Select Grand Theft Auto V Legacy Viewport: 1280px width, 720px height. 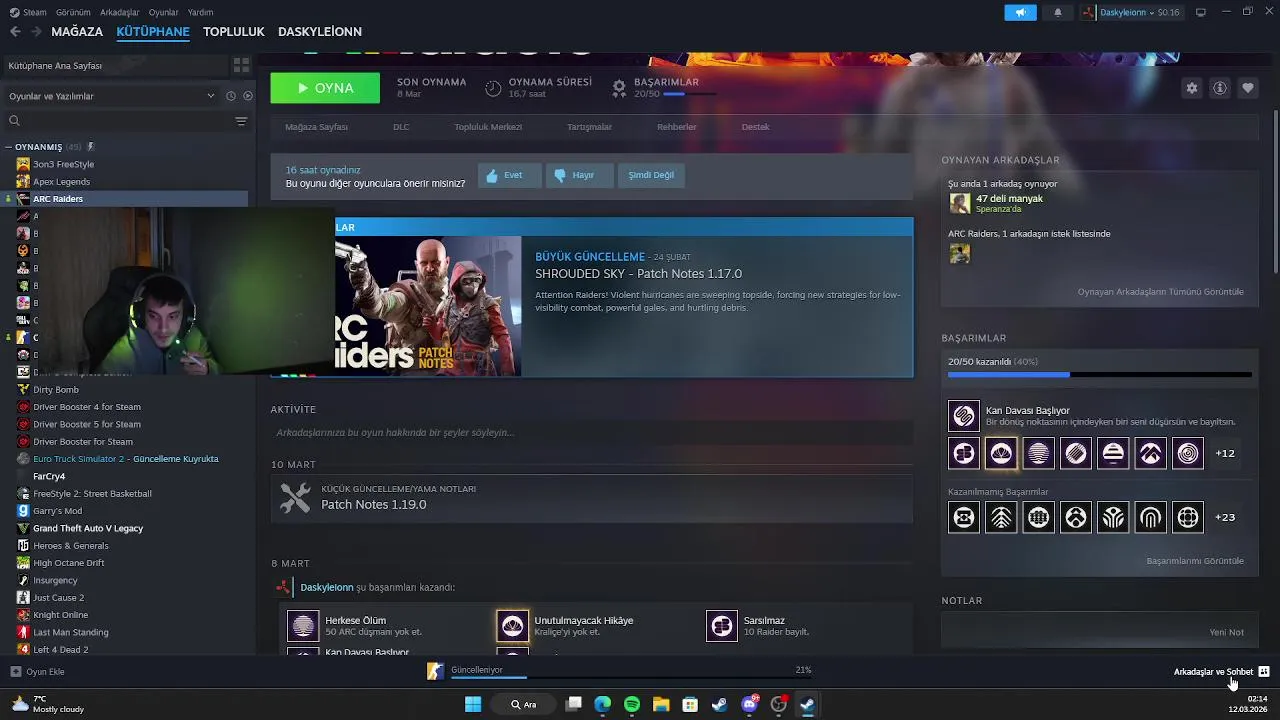(x=88, y=528)
